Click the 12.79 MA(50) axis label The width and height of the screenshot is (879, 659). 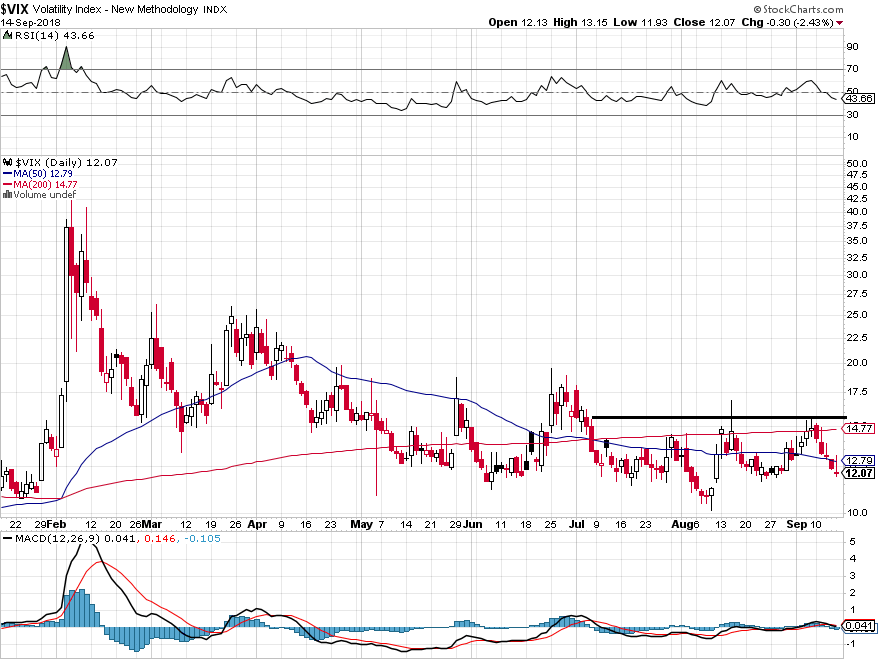click(859, 461)
